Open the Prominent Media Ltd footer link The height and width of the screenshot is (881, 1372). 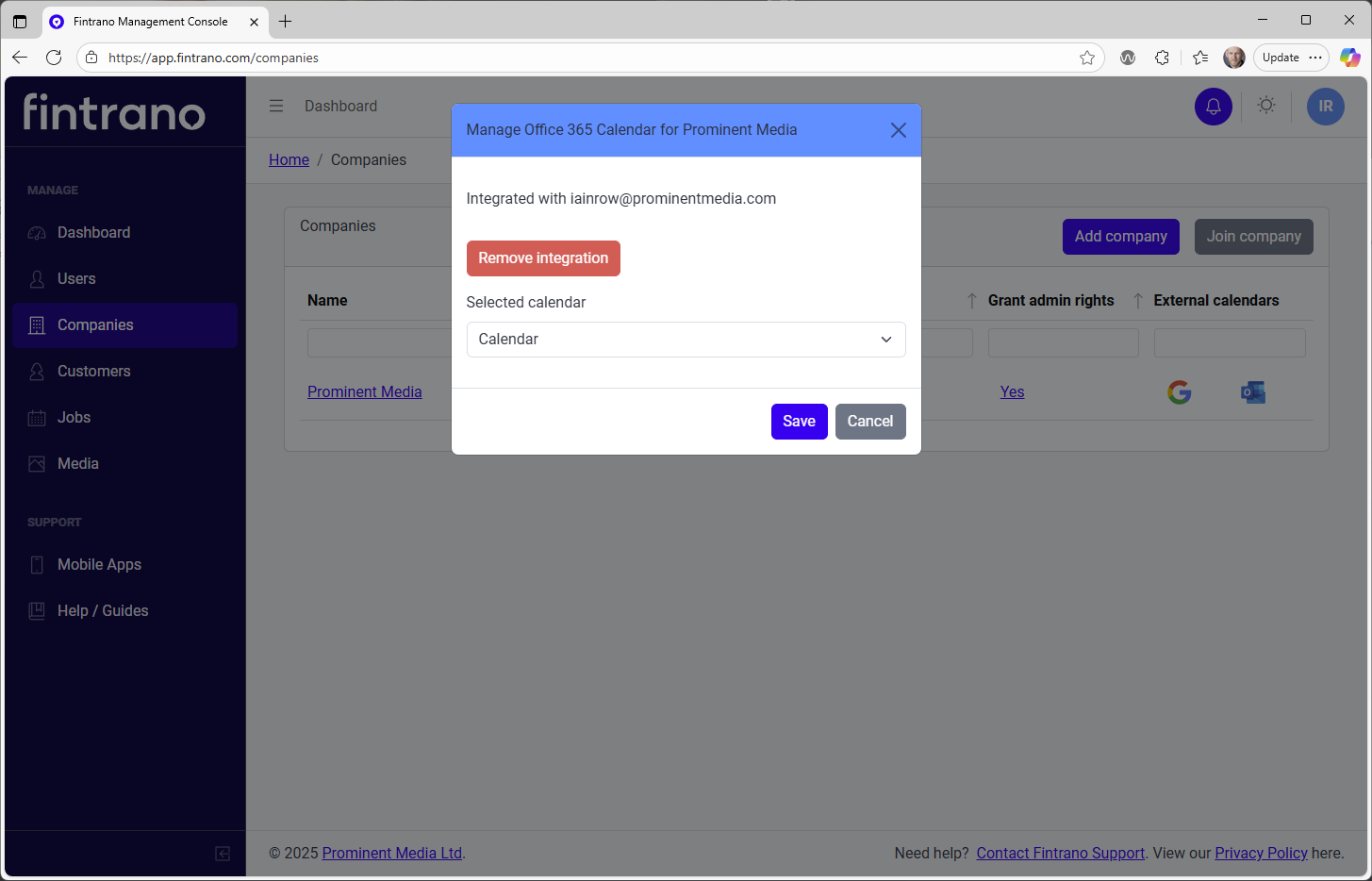coord(392,854)
